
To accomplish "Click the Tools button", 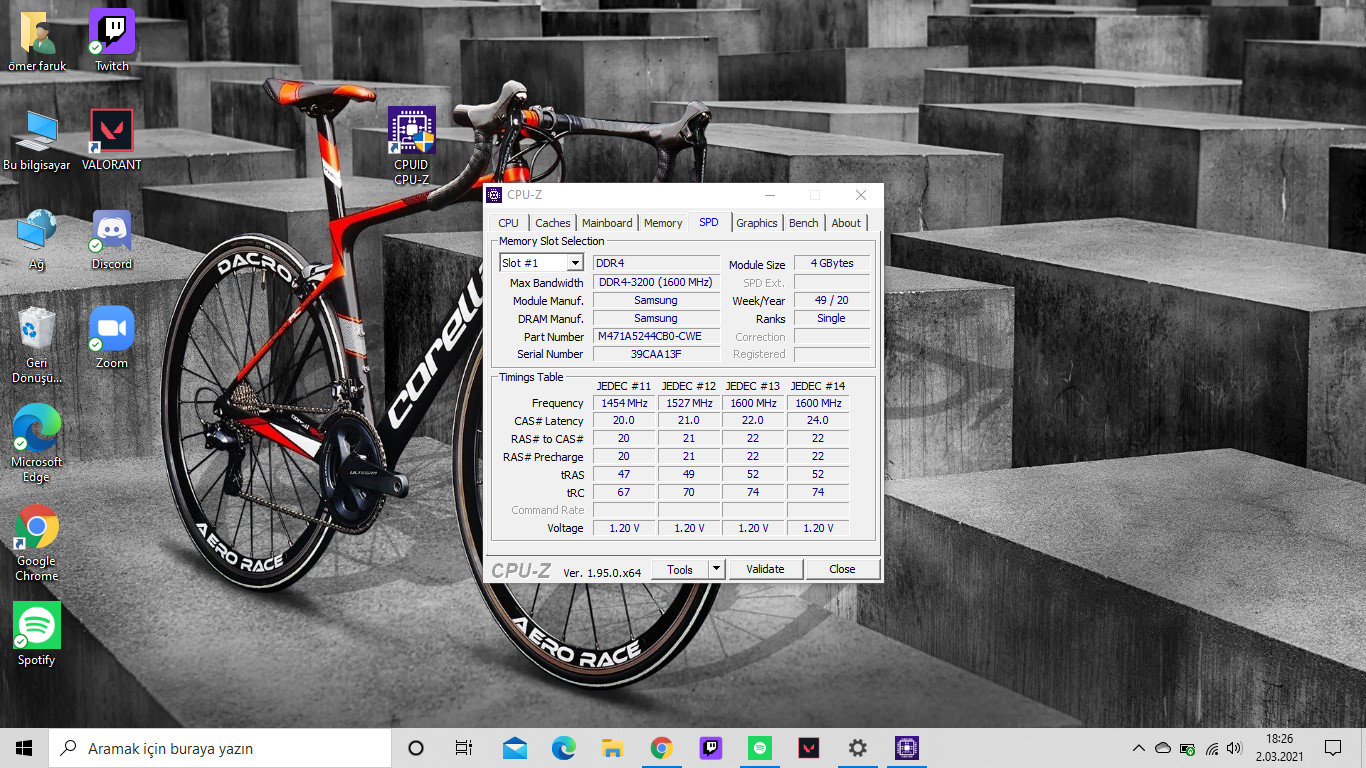I will coord(680,569).
